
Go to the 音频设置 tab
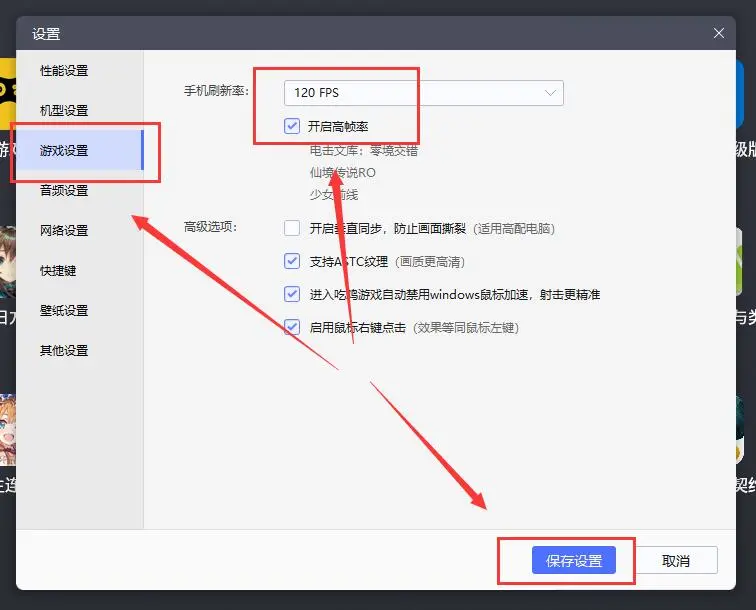coord(64,191)
